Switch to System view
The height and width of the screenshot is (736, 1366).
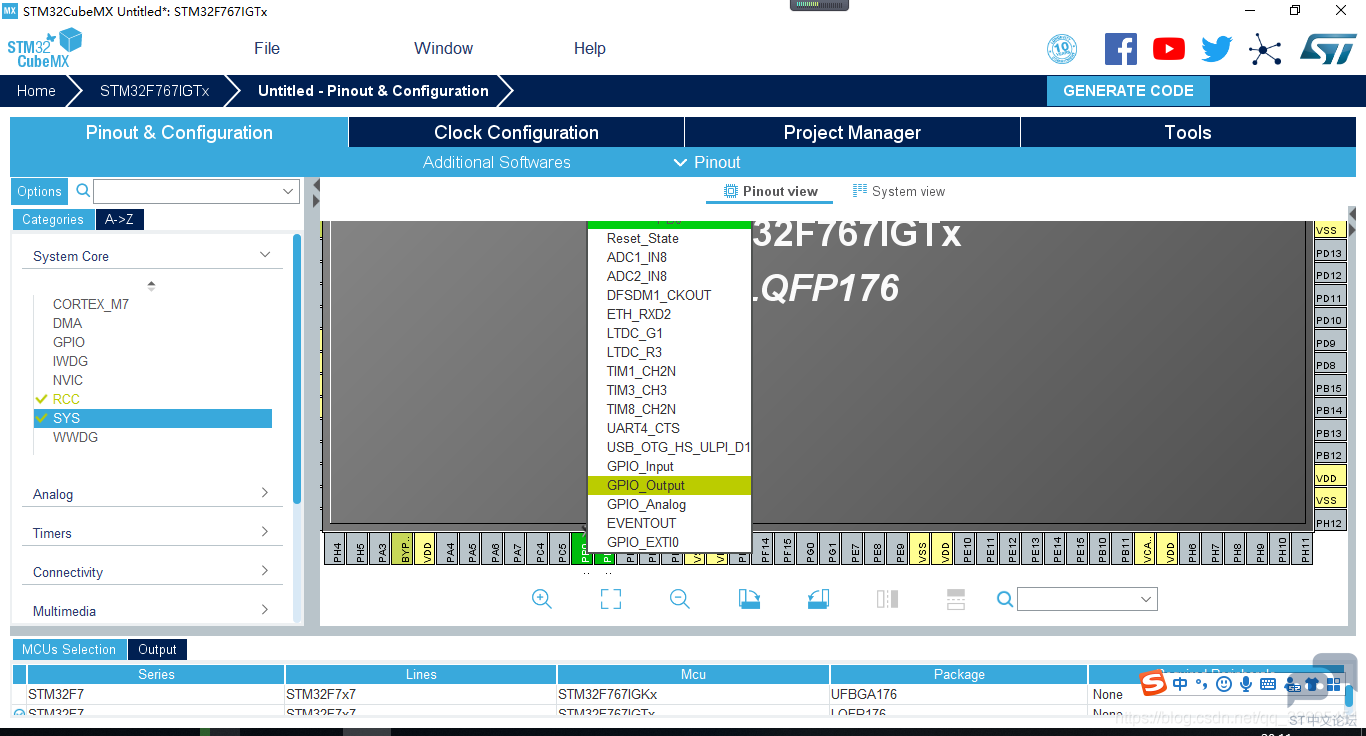click(898, 191)
